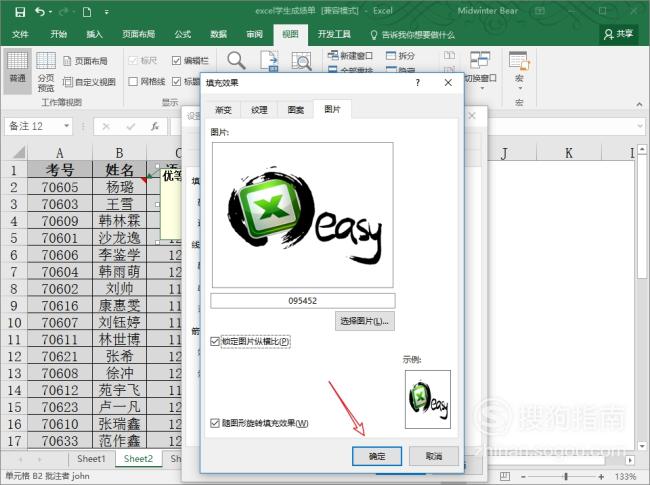The width and height of the screenshot is (650, 485).
Task: Click the insert function fx icon
Action: (x=155, y=126)
